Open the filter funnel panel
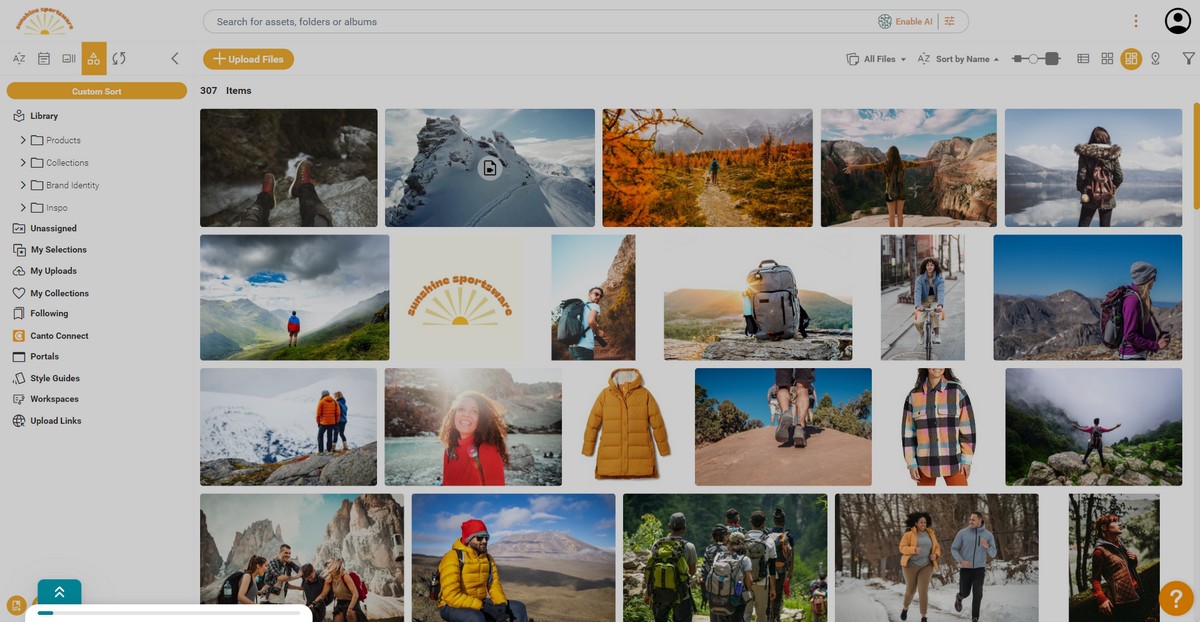1200x622 pixels. [x=1188, y=59]
